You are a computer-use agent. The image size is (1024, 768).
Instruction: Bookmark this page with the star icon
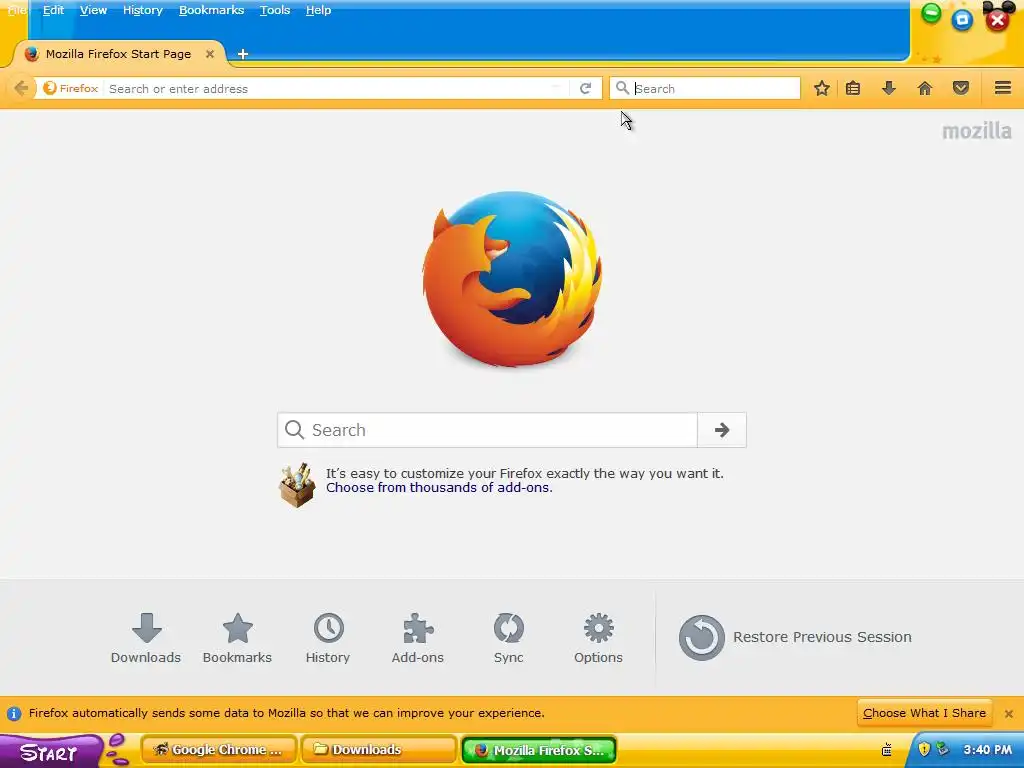(822, 88)
